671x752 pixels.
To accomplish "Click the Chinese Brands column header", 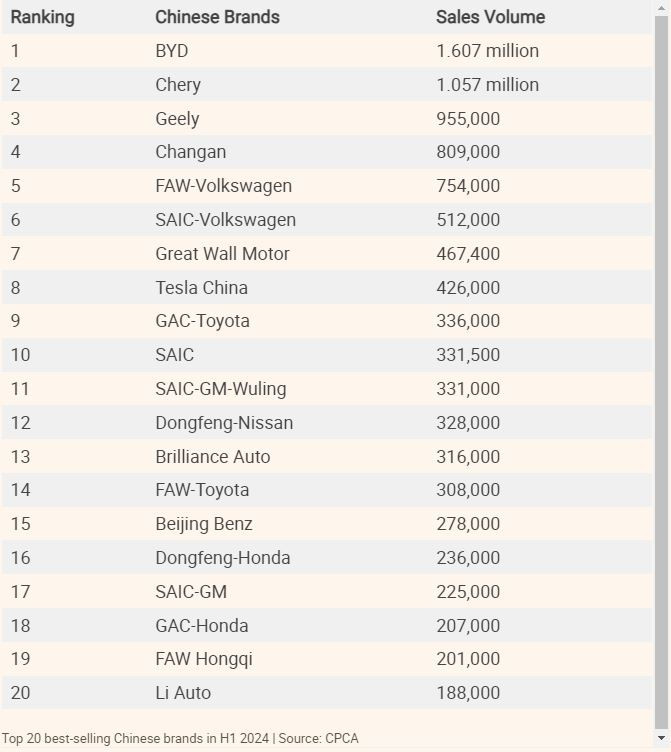I will (217, 17).
